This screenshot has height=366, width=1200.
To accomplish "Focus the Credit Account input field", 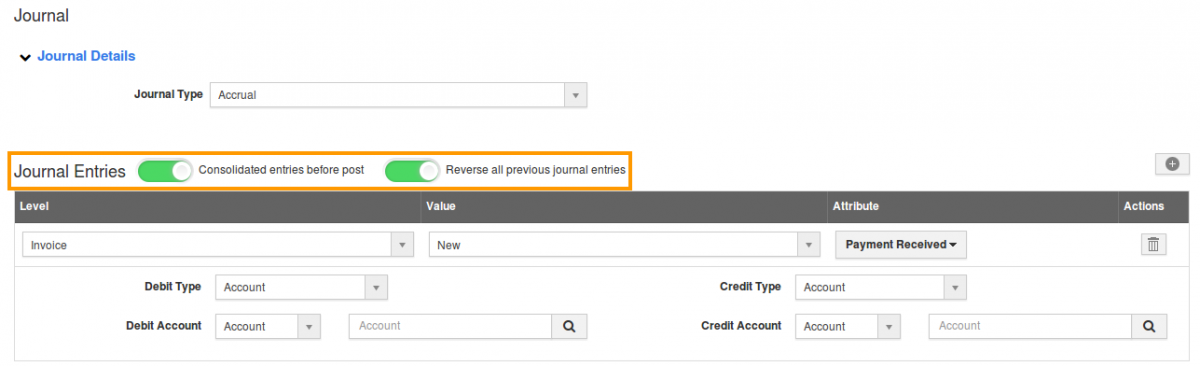I will pyautogui.click(x=1030, y=326).
